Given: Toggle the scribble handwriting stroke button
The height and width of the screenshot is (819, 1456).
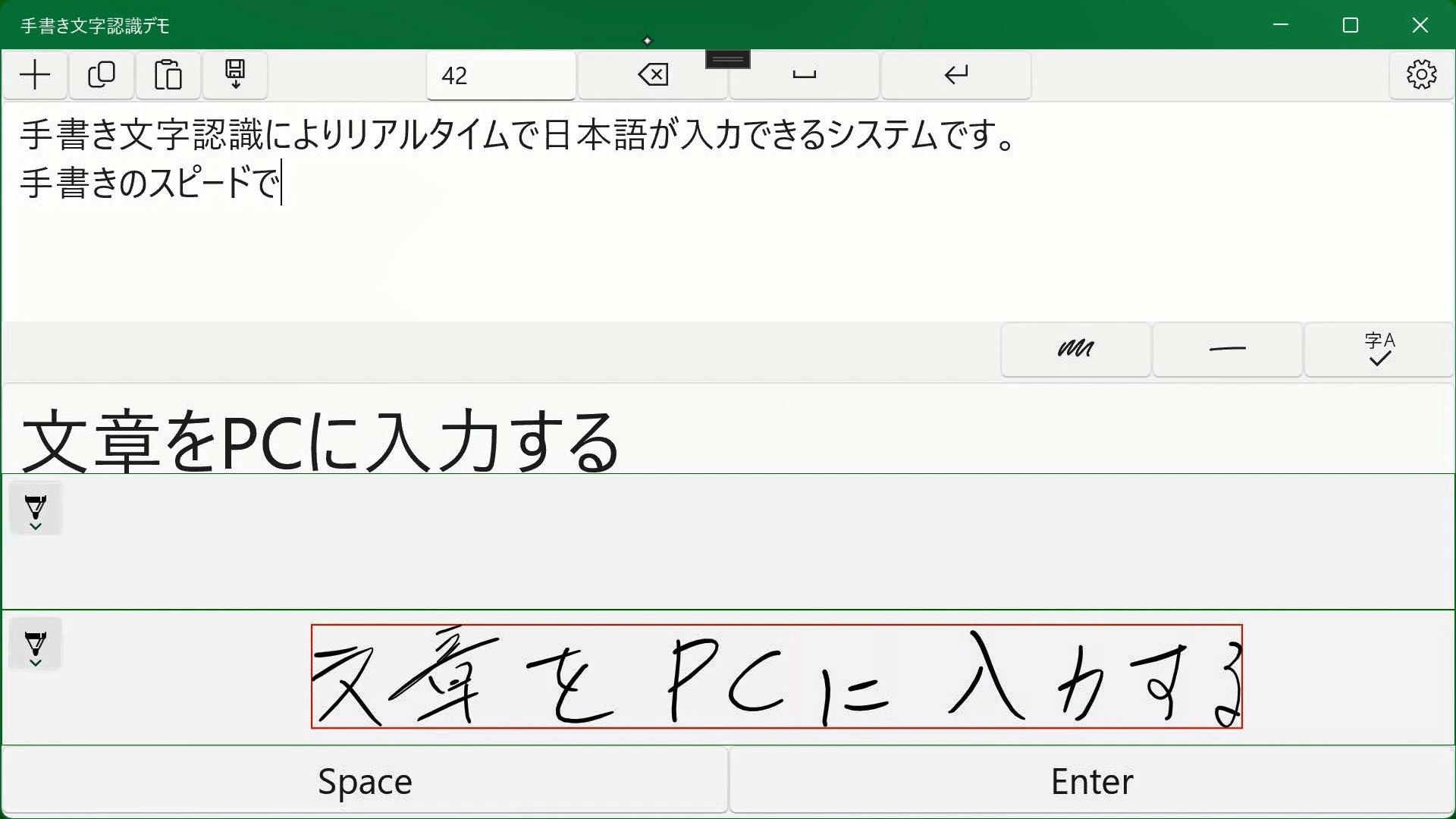Looking at the screenshot, I should [x=1075, y=350].
